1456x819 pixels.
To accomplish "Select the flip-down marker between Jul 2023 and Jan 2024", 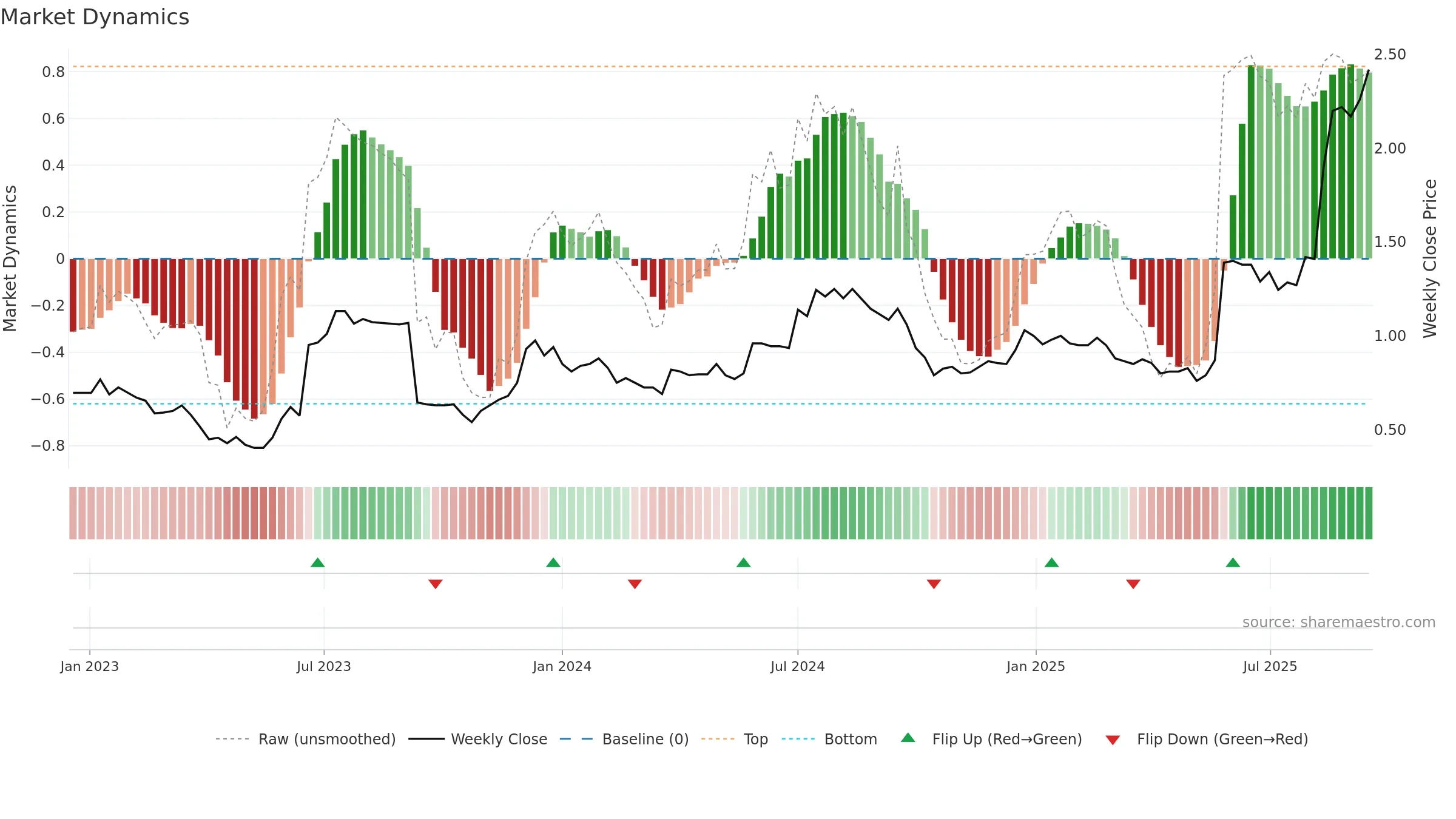I will tap(436, 584).
